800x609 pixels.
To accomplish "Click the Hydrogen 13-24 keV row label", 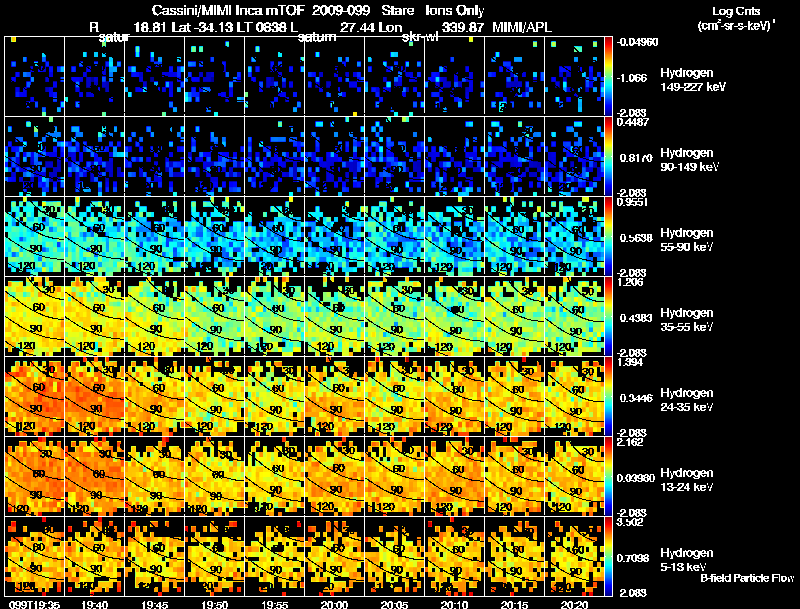I will click(x=687, y=480).
